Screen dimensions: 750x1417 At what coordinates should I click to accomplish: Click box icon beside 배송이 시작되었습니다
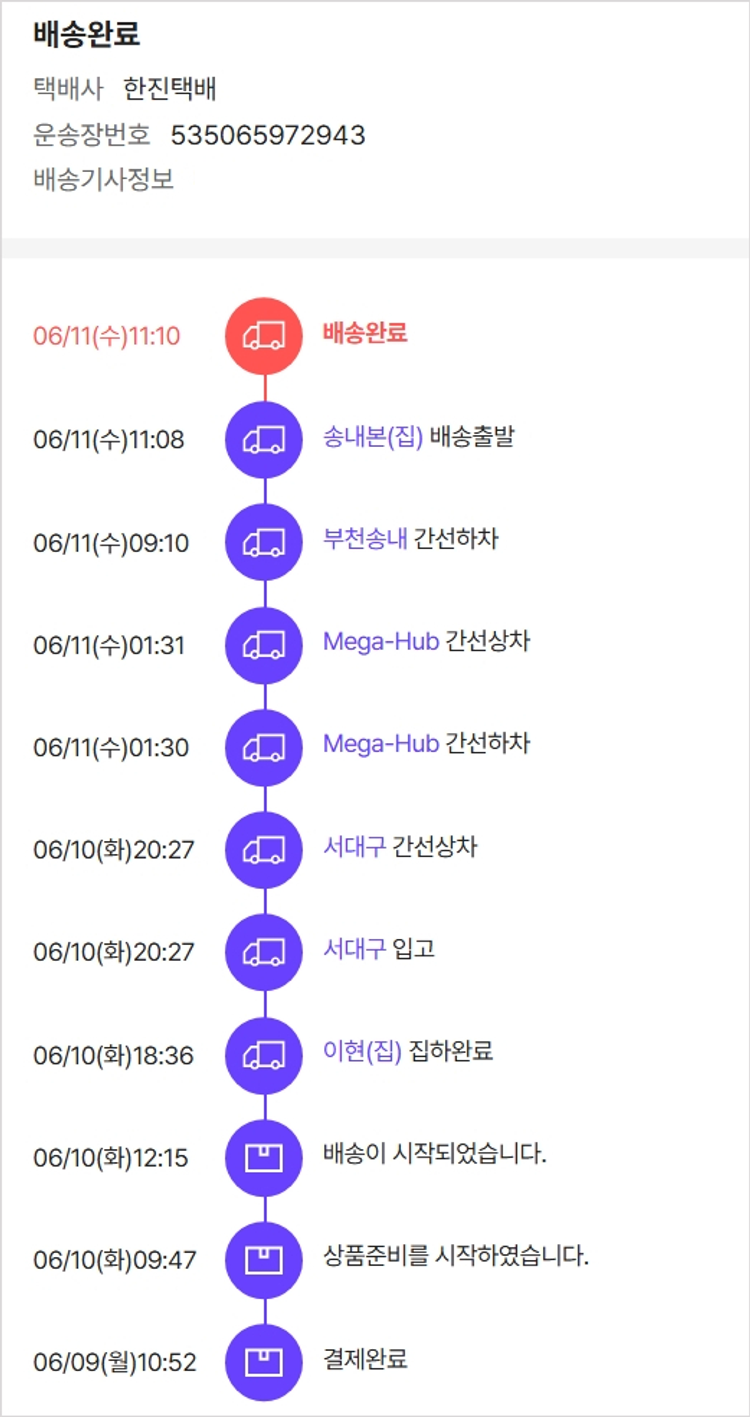tap(264, 1158)
